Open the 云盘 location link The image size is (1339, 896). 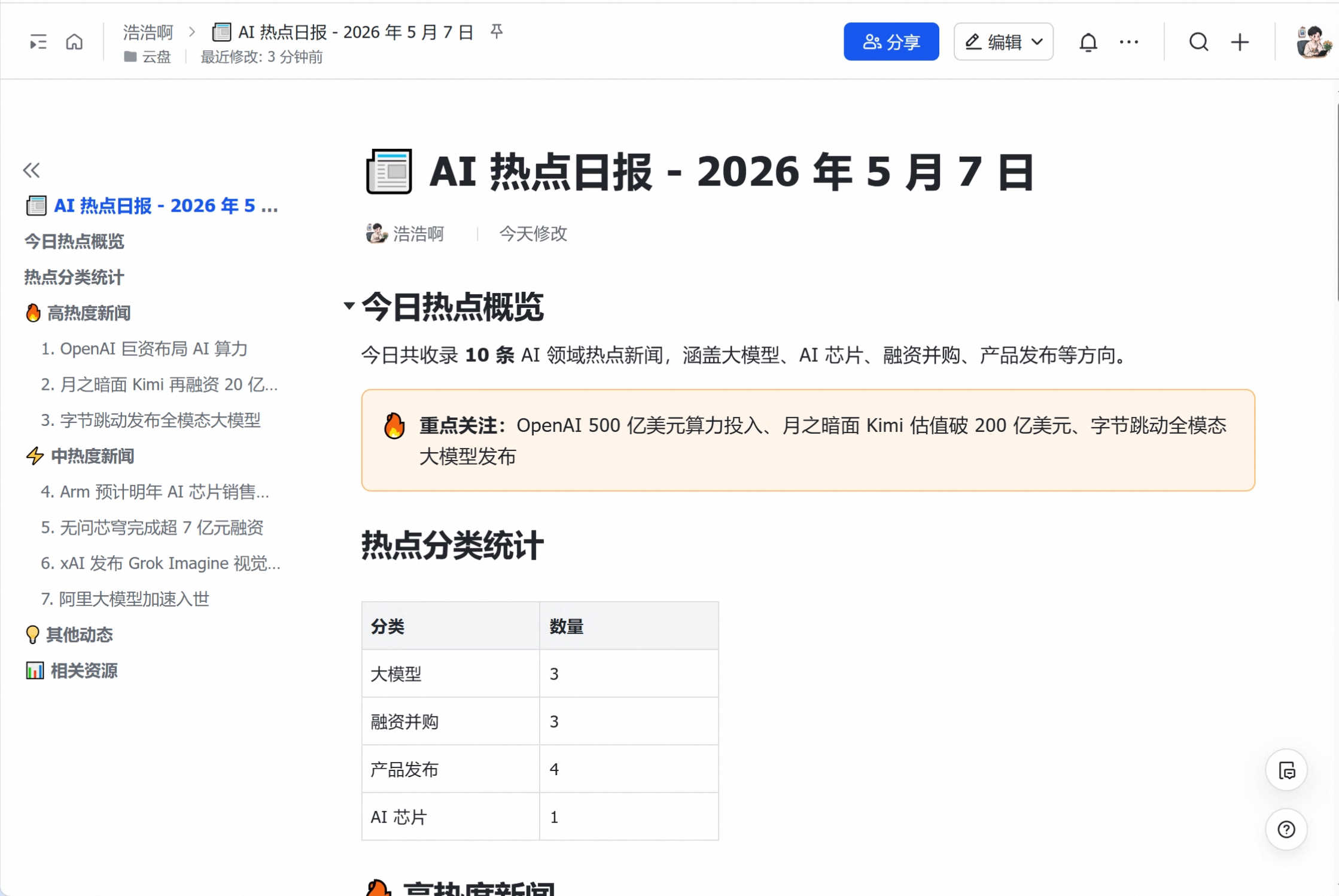point(156,57)
